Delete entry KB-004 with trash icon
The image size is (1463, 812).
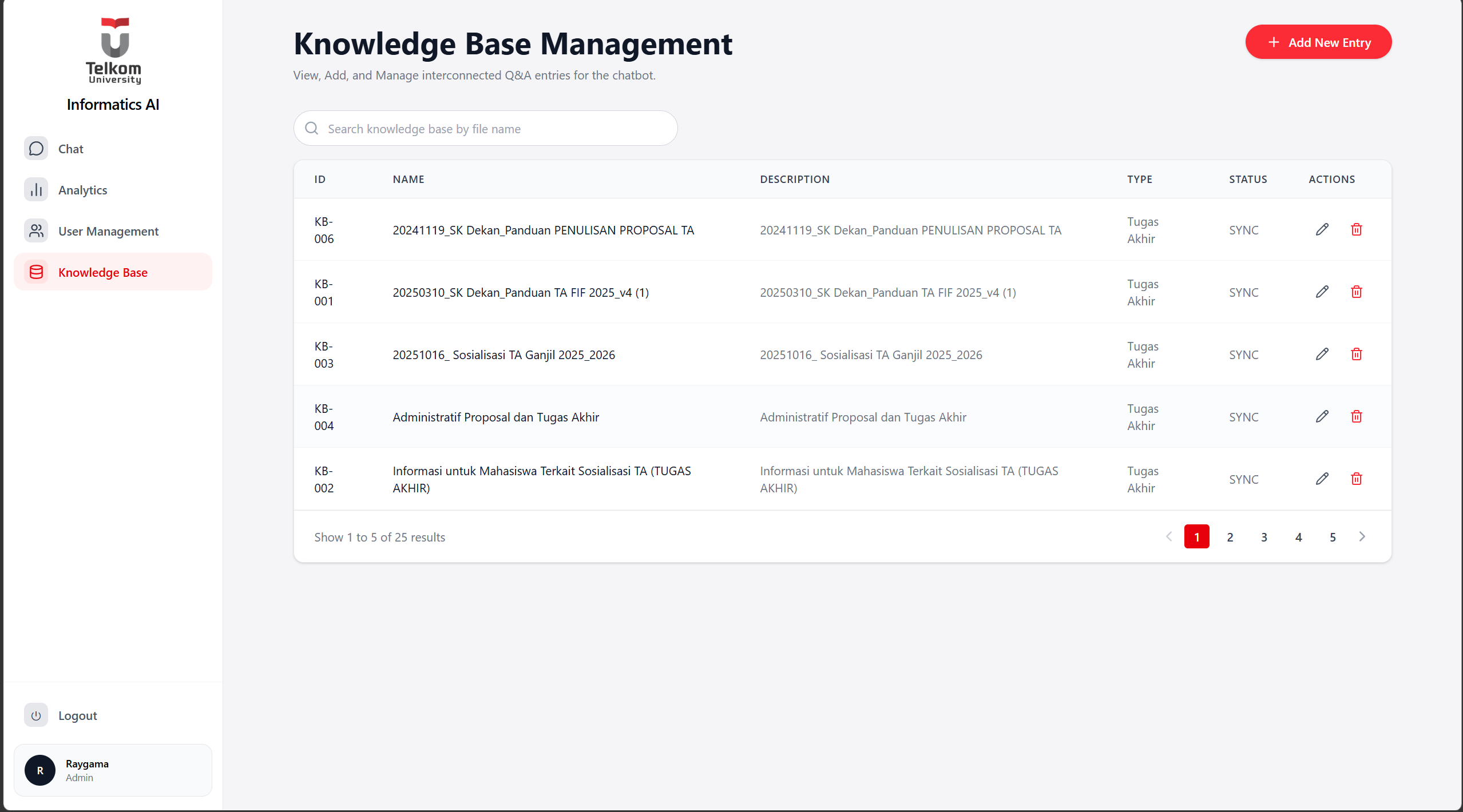click(x=1357, y=417)
